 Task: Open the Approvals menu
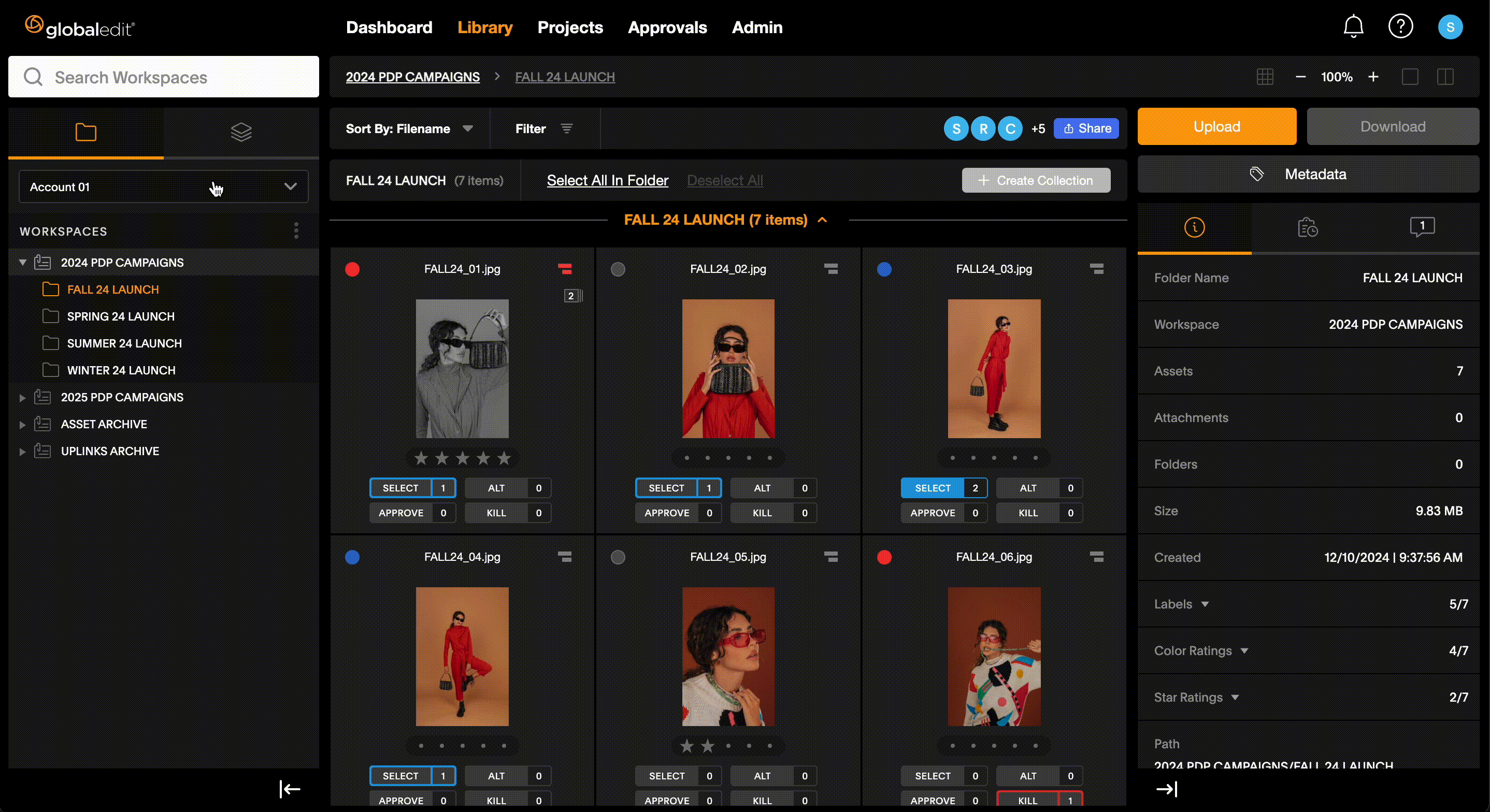(667, 27)
